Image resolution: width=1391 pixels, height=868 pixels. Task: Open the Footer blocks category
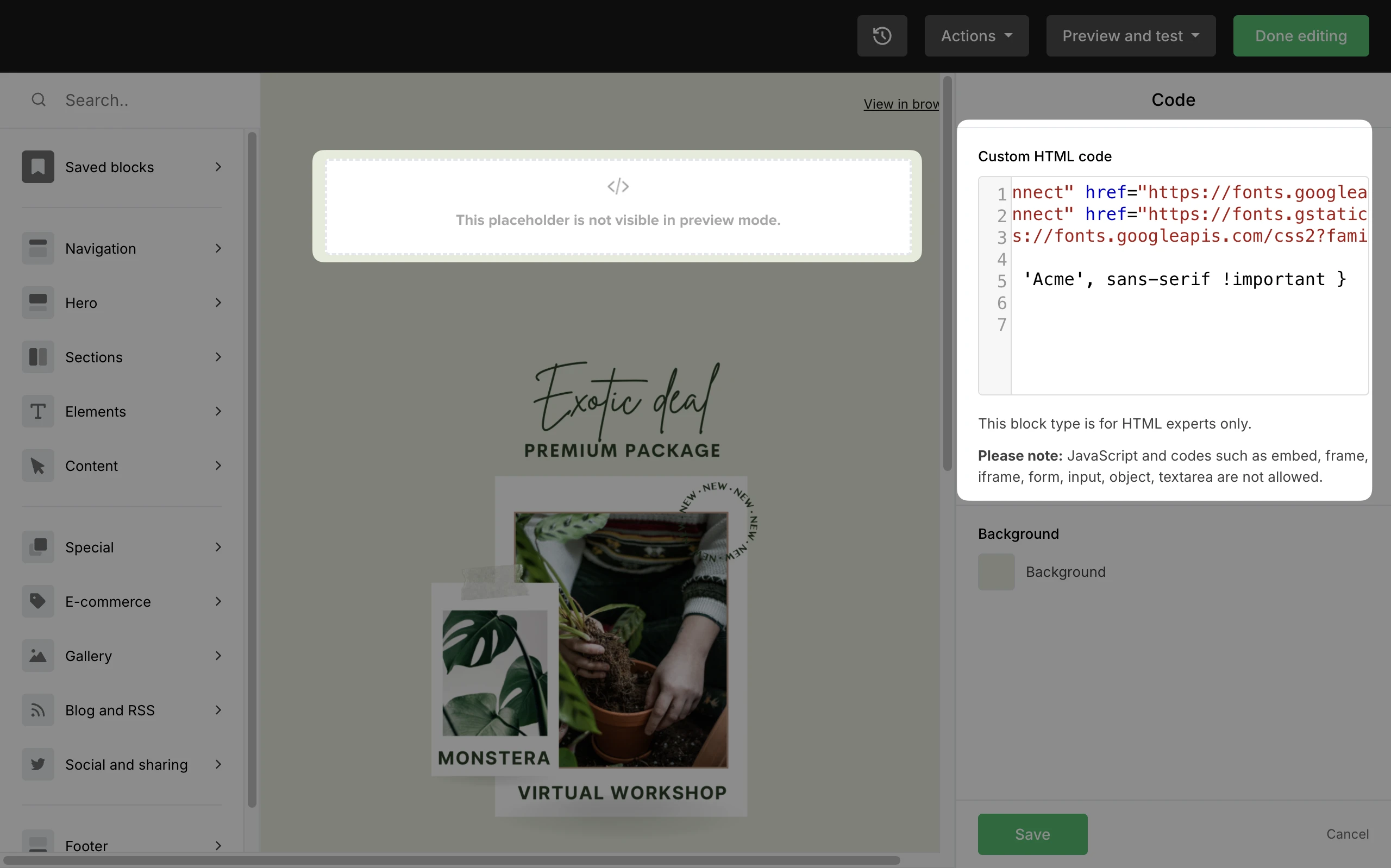click(86, 846)
